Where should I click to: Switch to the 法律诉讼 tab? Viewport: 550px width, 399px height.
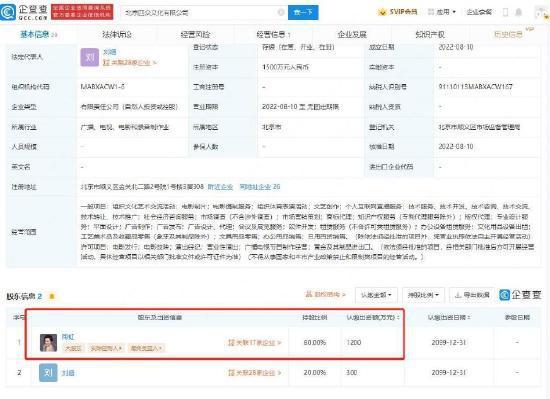(x=117, y=34)
